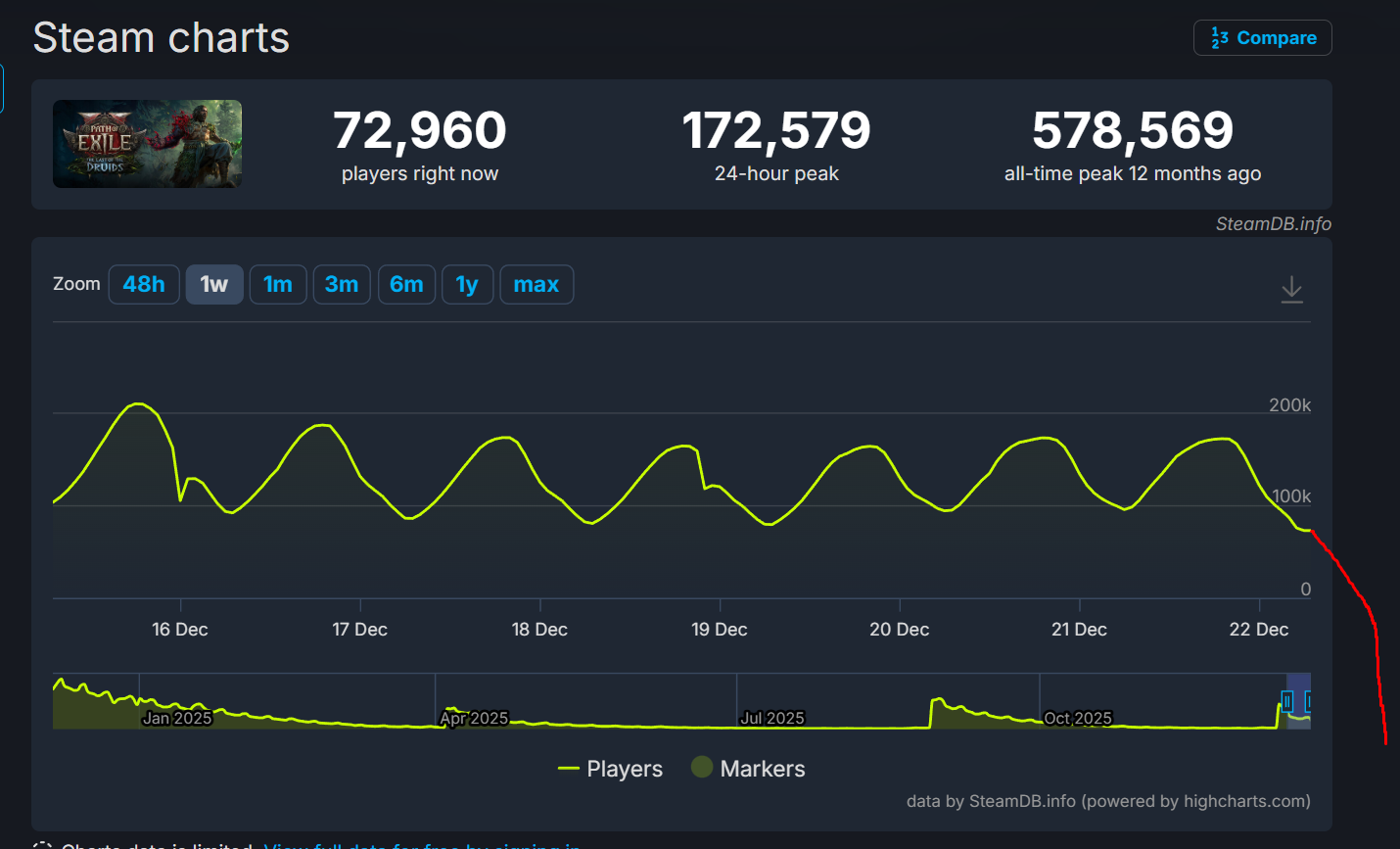Viewport: 1400px width, 849px height.
Task: Click the "72,960" current players count
Action: 420,130
